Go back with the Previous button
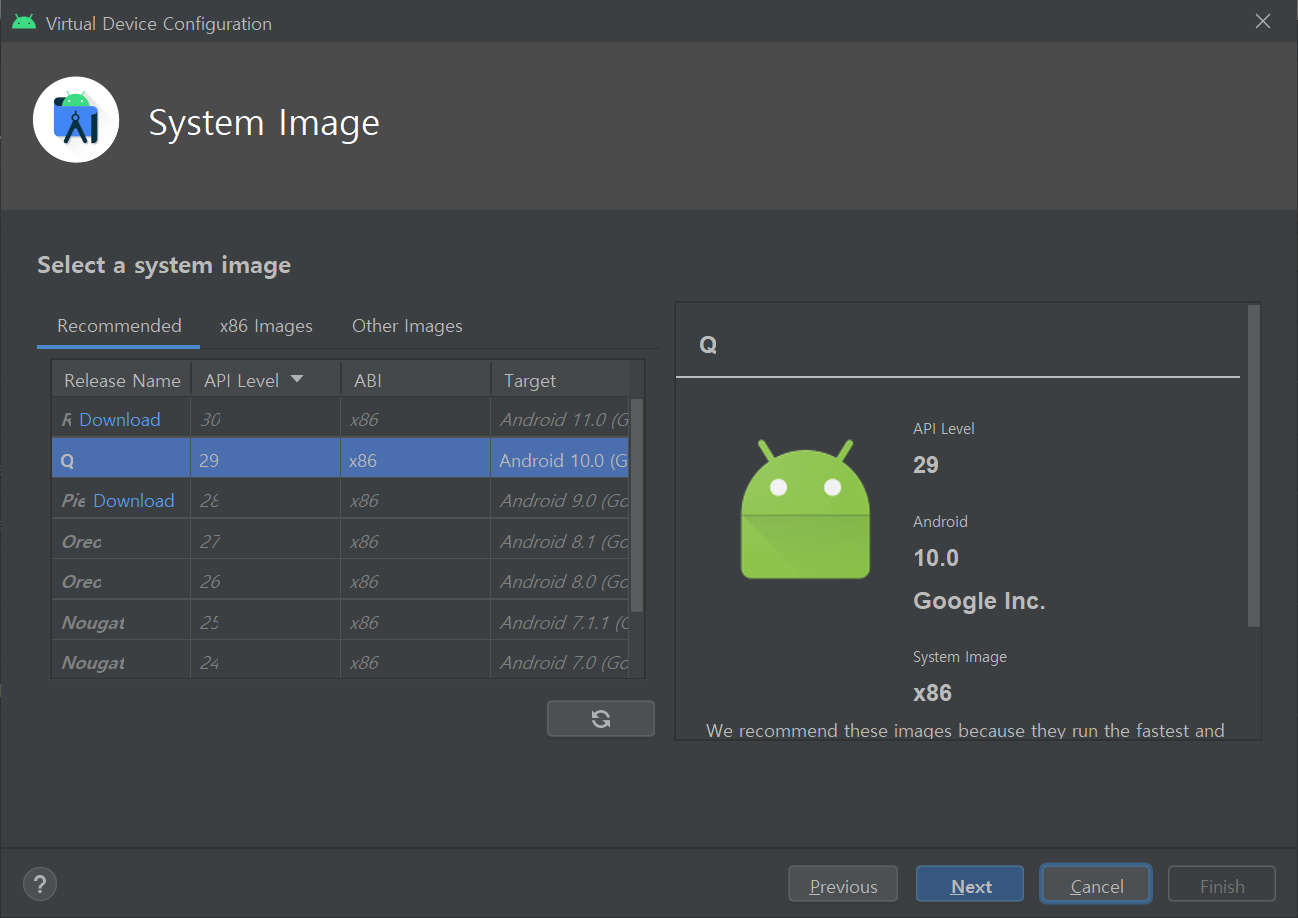The height and width of the screenshot is (918, 1298). [842, 886]
